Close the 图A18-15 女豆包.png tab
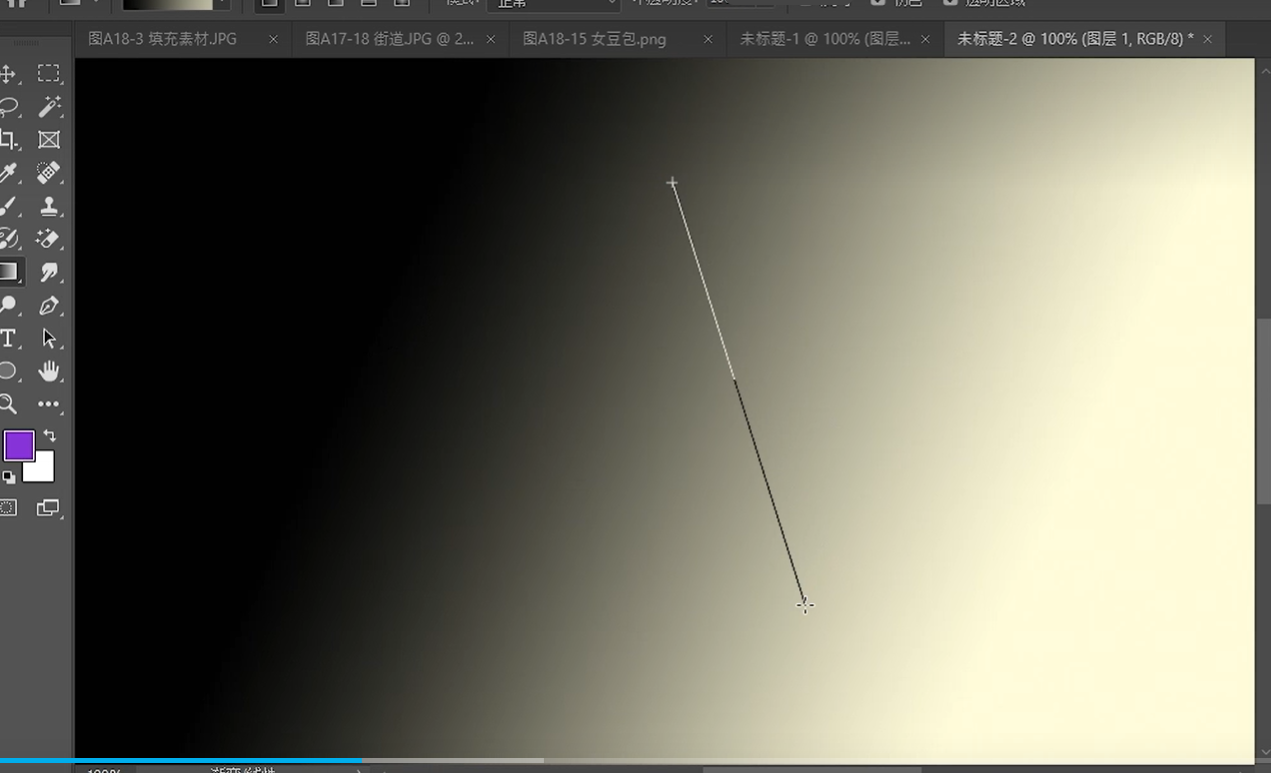The width and height of the screenshot is (1271, 773). tap(708, 39)
